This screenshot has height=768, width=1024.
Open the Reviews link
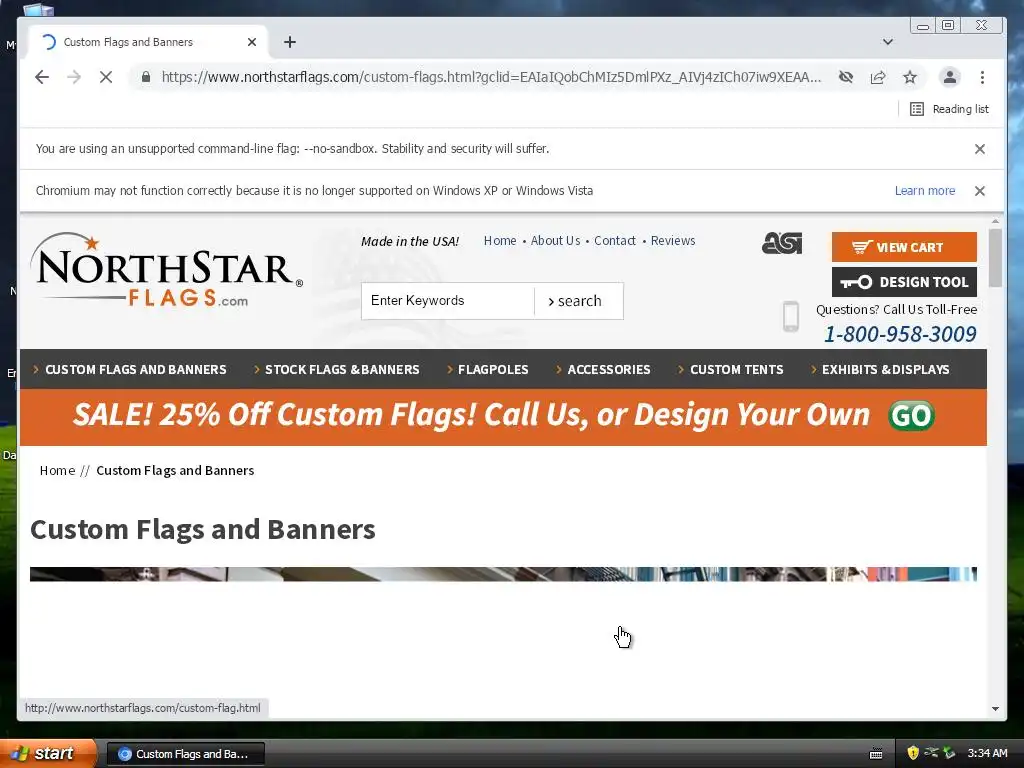pos(673,240)
